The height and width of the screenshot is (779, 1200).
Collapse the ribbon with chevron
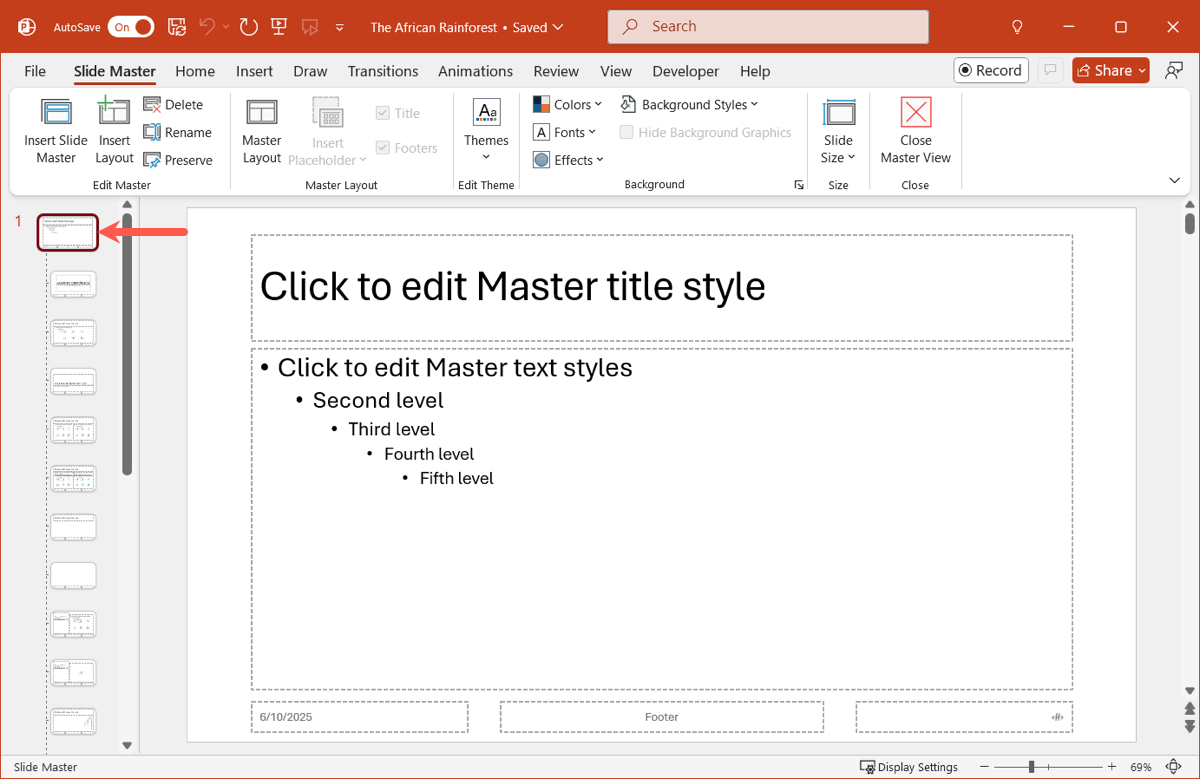[1174, 181]
